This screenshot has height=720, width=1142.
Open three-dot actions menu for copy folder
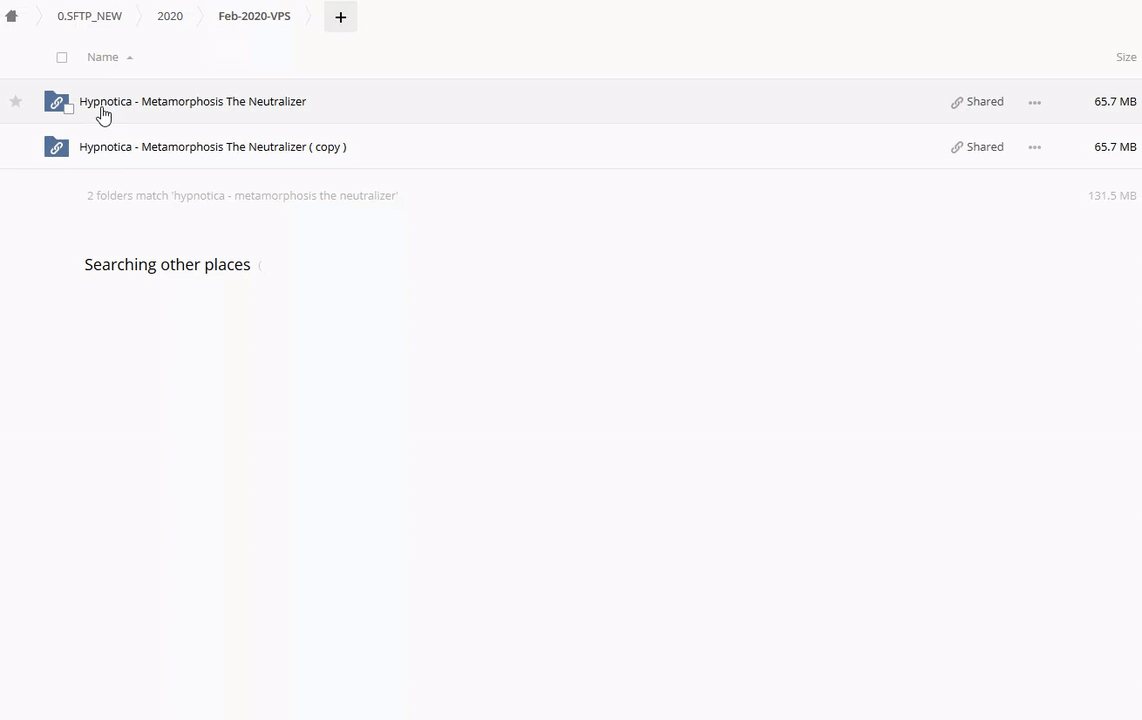tap(1034, 147)
